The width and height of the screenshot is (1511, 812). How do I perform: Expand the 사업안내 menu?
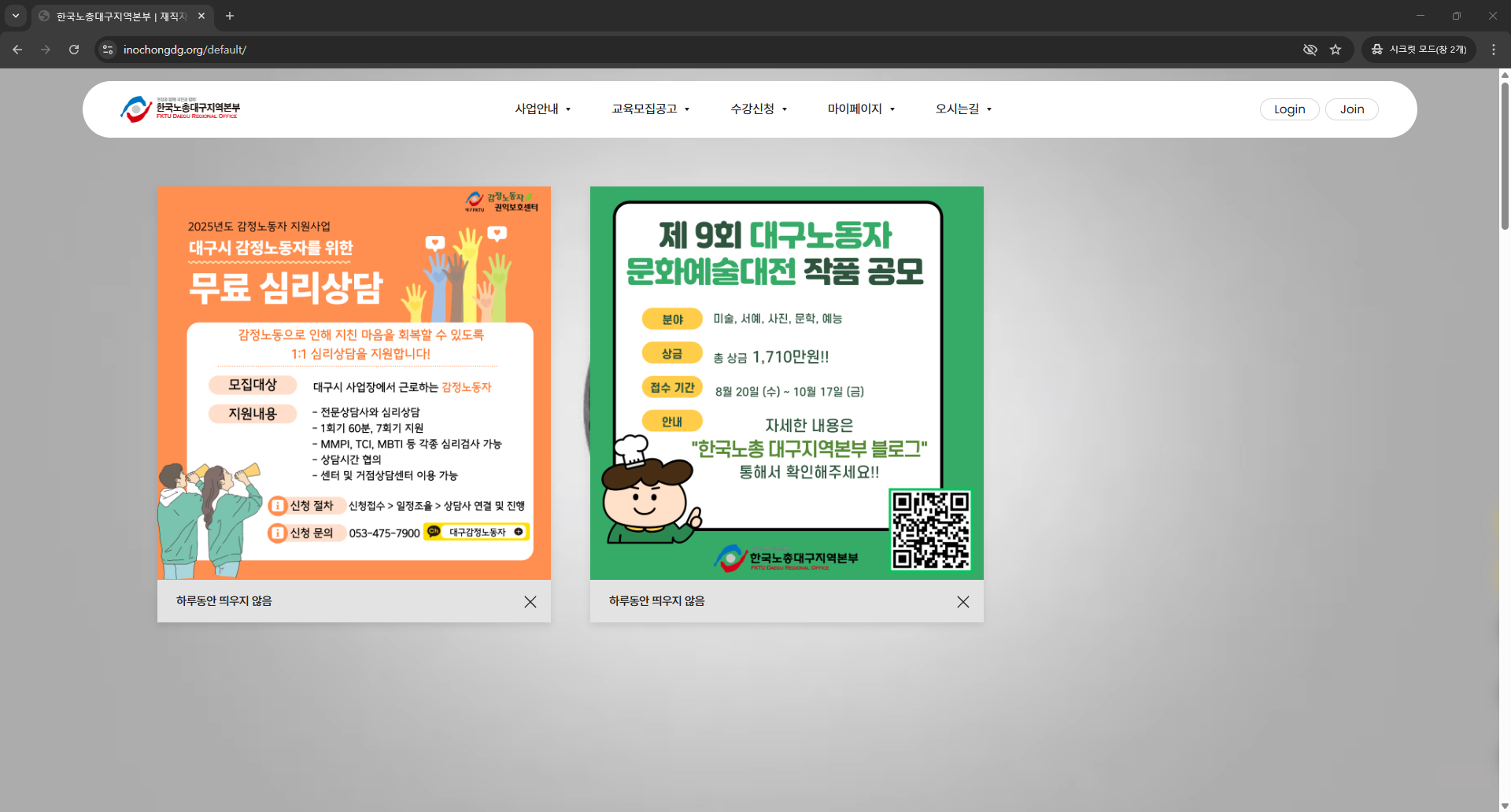click(x=542, y=109)
